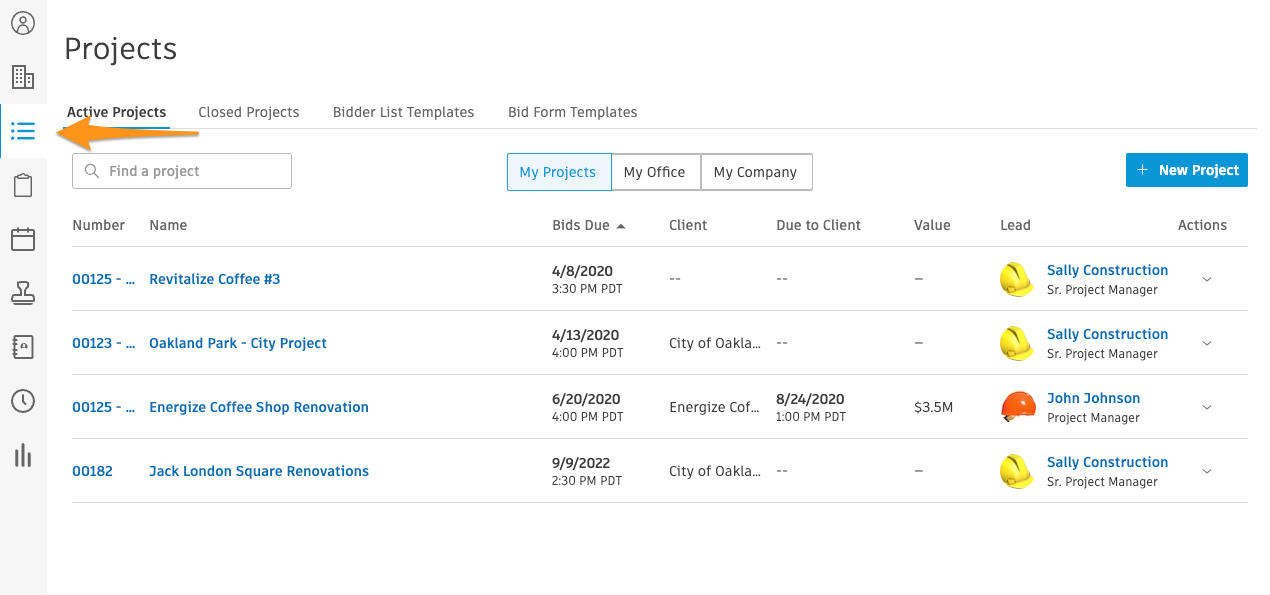1270x595 pixels.
Task: Click the stamp icon in sidebar
Action: click(23, 293)
